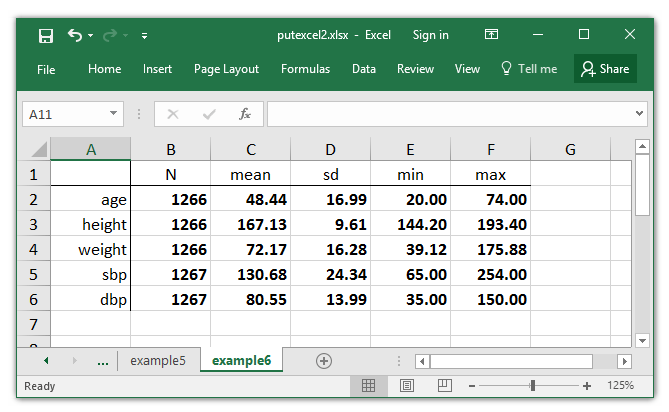
Task: Switch to example5 sheet tab
Action: [158, 360]
